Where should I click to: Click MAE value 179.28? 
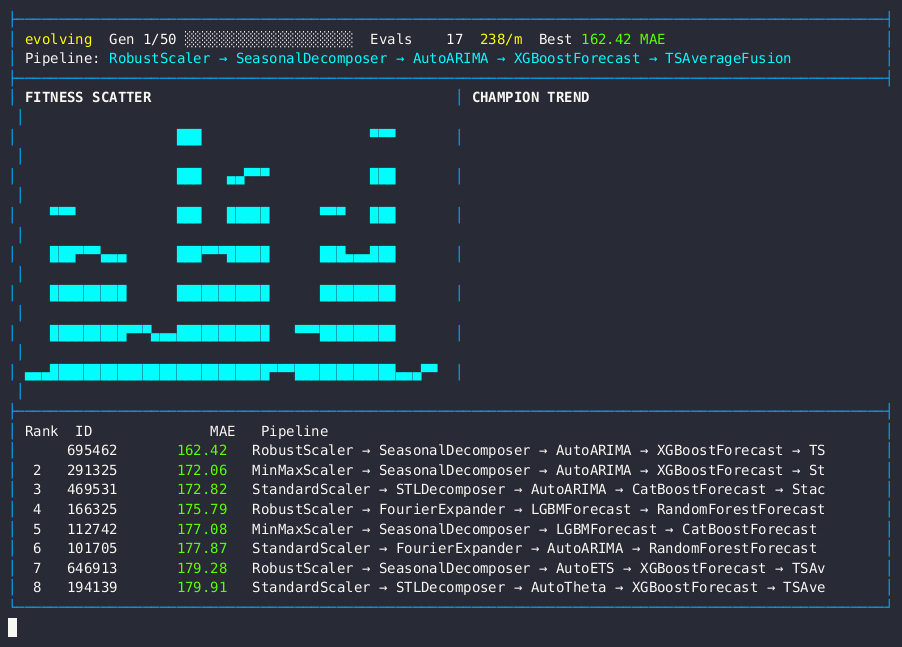(202, 568)
